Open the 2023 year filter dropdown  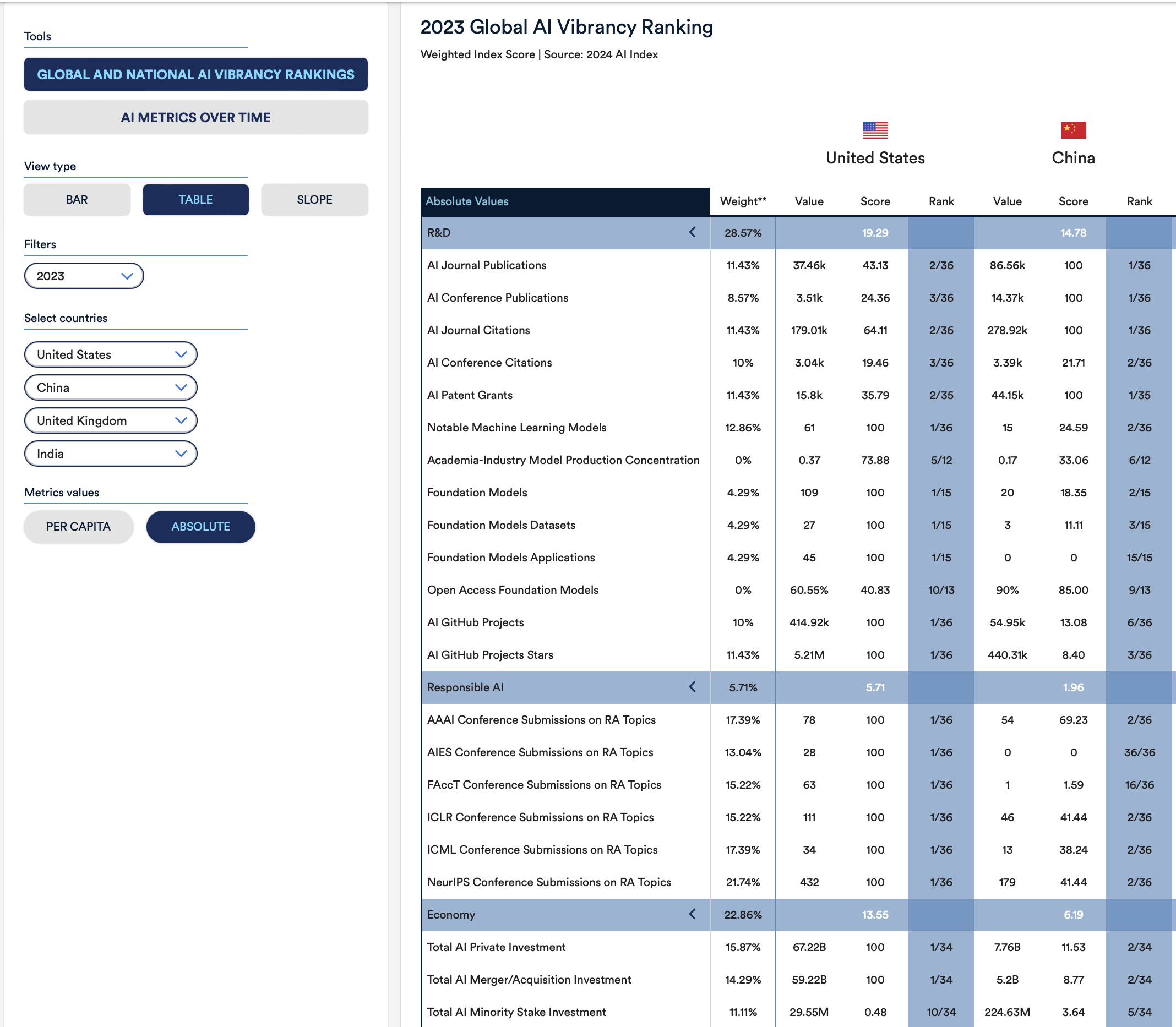click(x=84, y=276)
